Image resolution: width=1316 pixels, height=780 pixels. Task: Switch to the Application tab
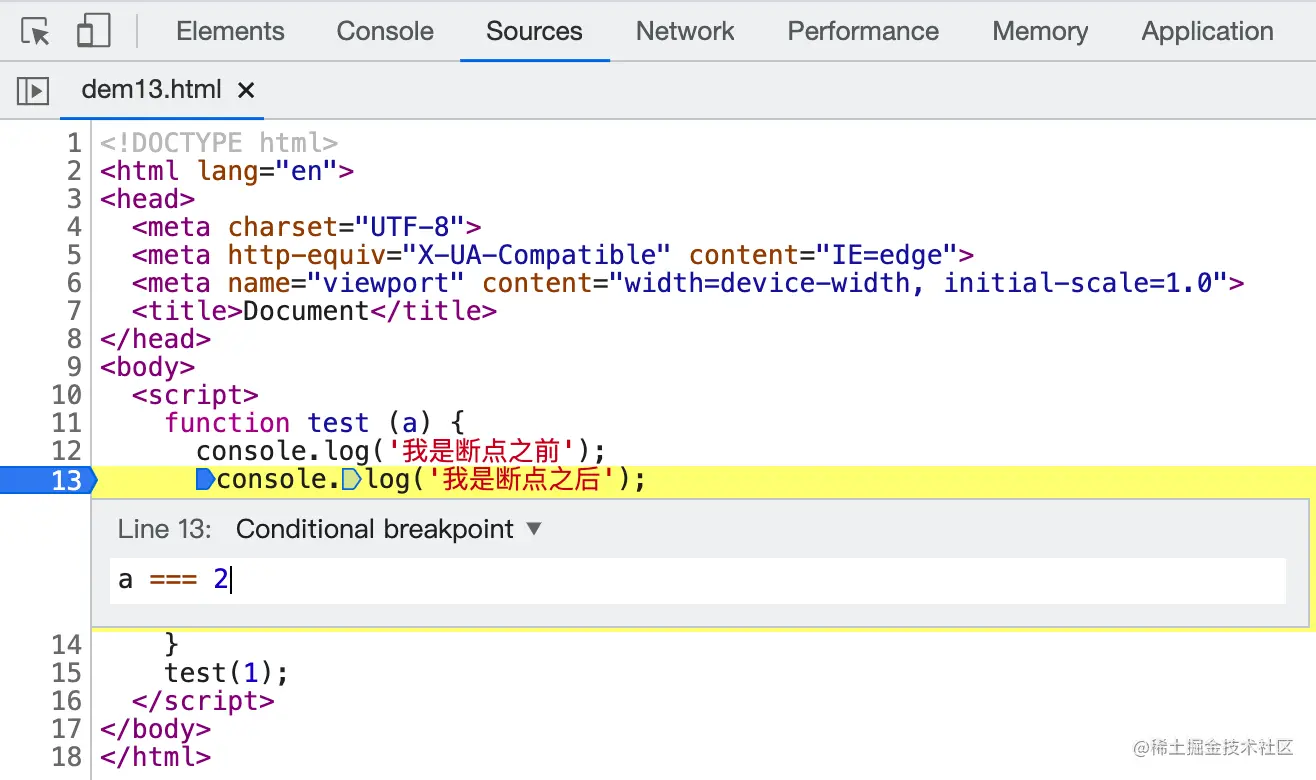pyautogui.click(x=1208, y=31)
